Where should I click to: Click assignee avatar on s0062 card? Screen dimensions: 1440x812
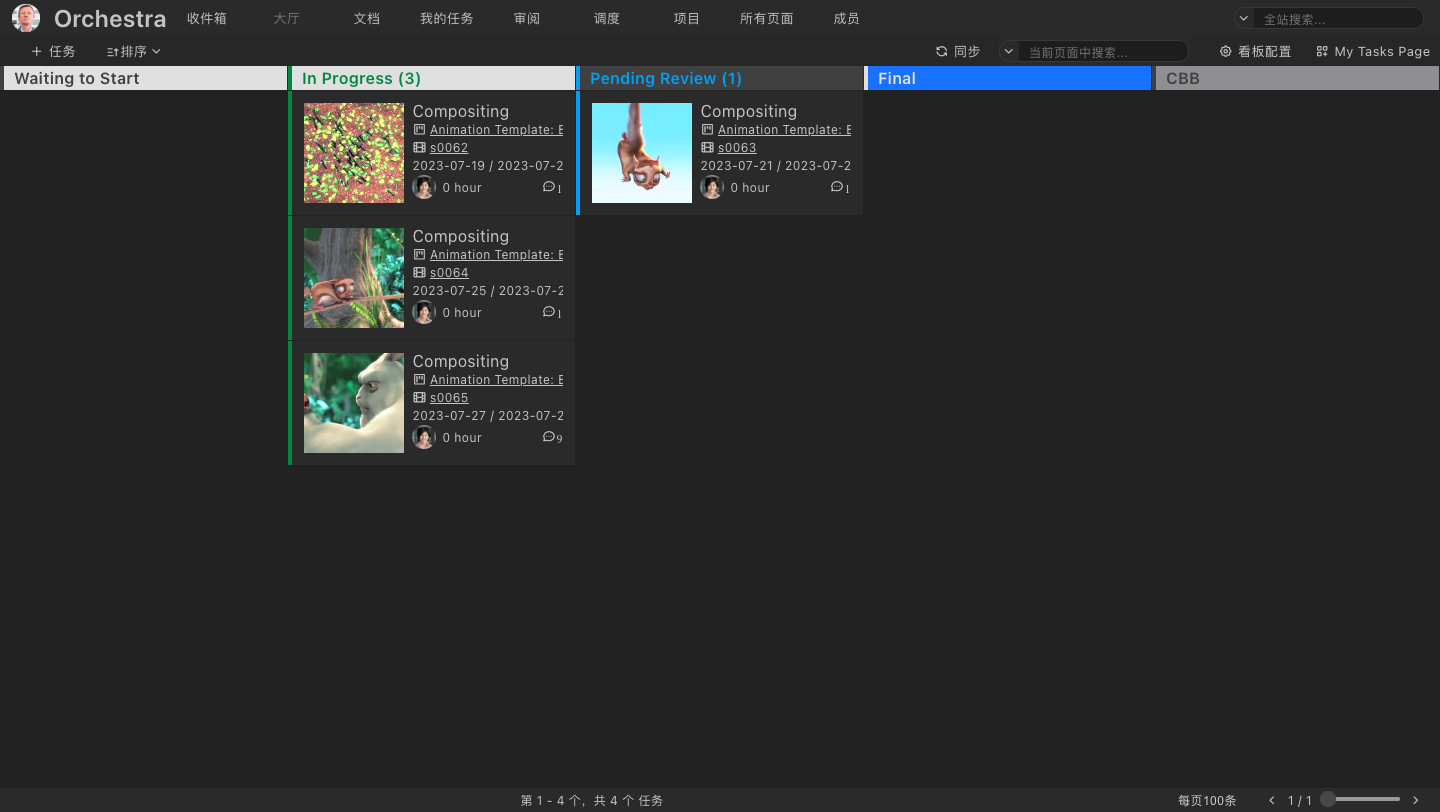click(x=424, y=187)
